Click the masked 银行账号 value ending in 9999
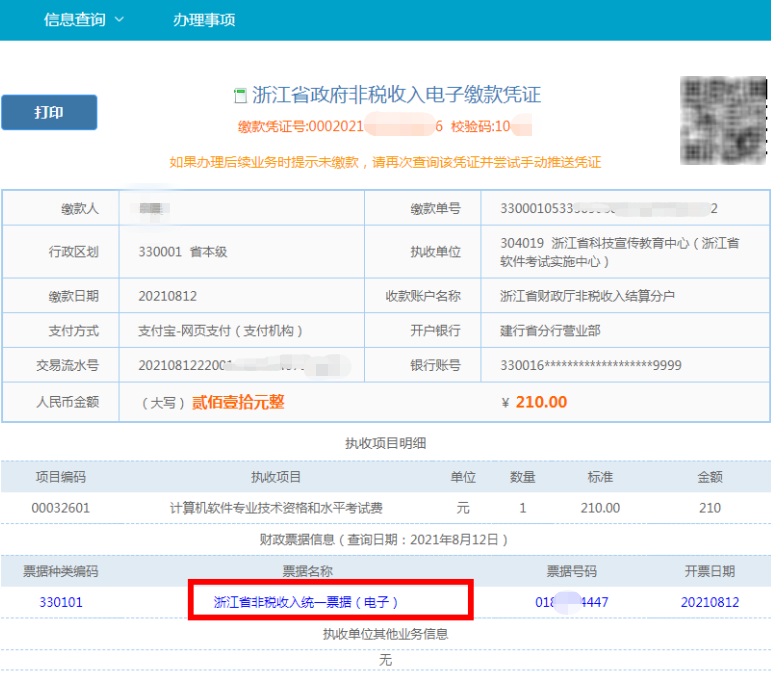771x676 pixels. tap(590, 366)
